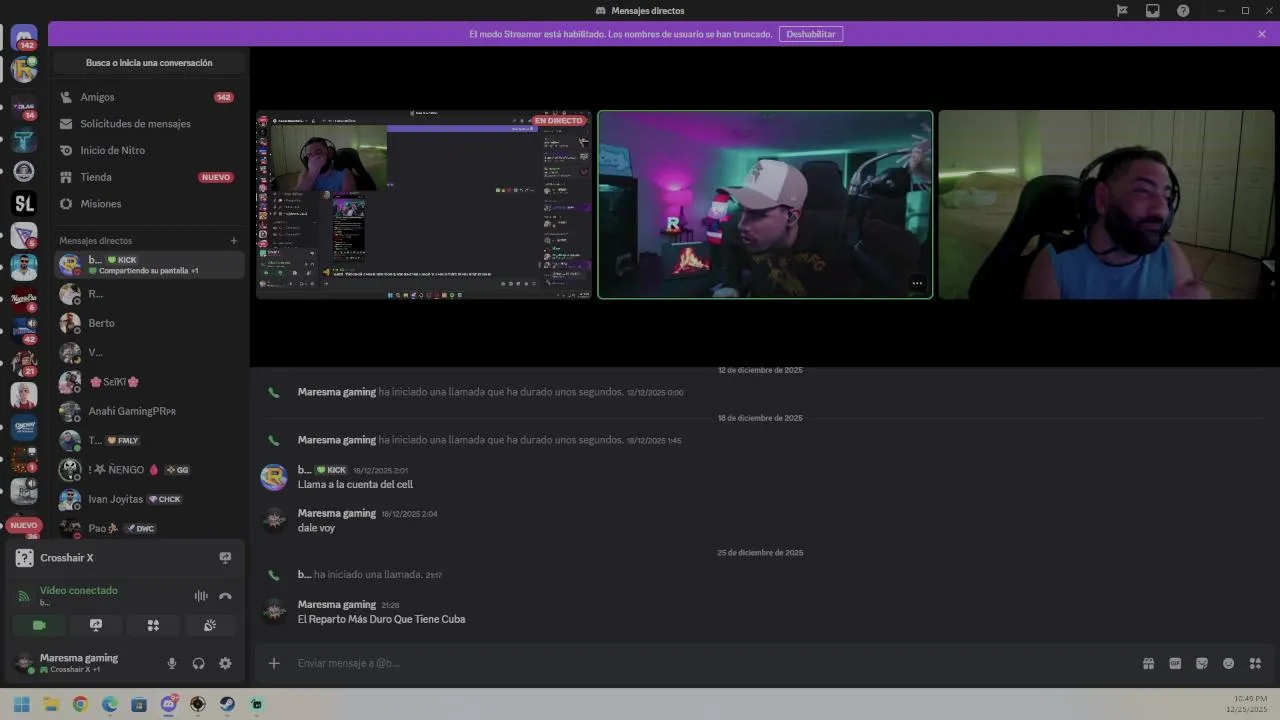Image resolution: width=1280 pixels, height=720 pixels.
Task: Open Google Chrome from the taskbar
Action: click(x=80, y=704)
